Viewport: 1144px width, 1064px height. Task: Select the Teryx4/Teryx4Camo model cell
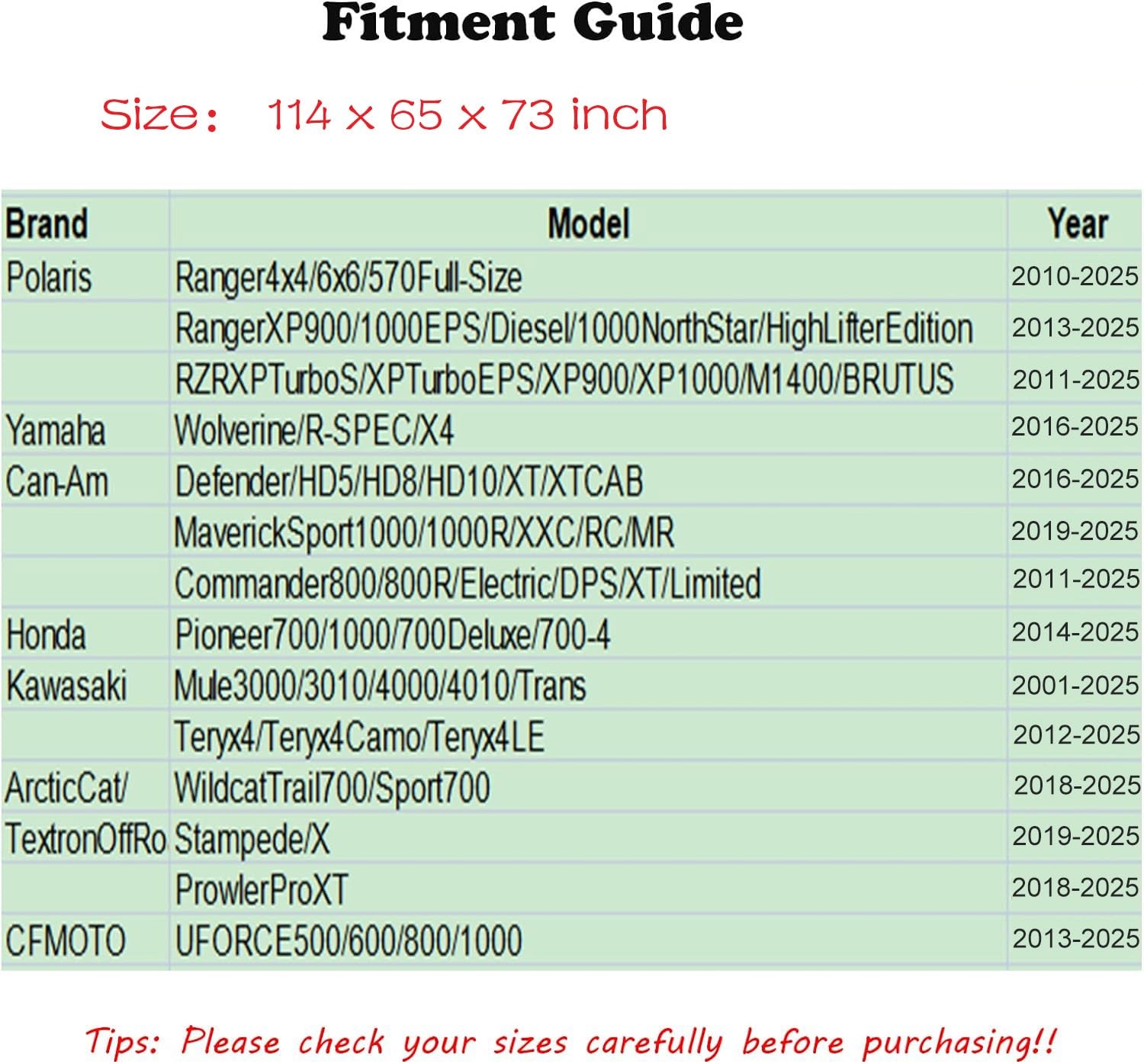click(359, 737)
